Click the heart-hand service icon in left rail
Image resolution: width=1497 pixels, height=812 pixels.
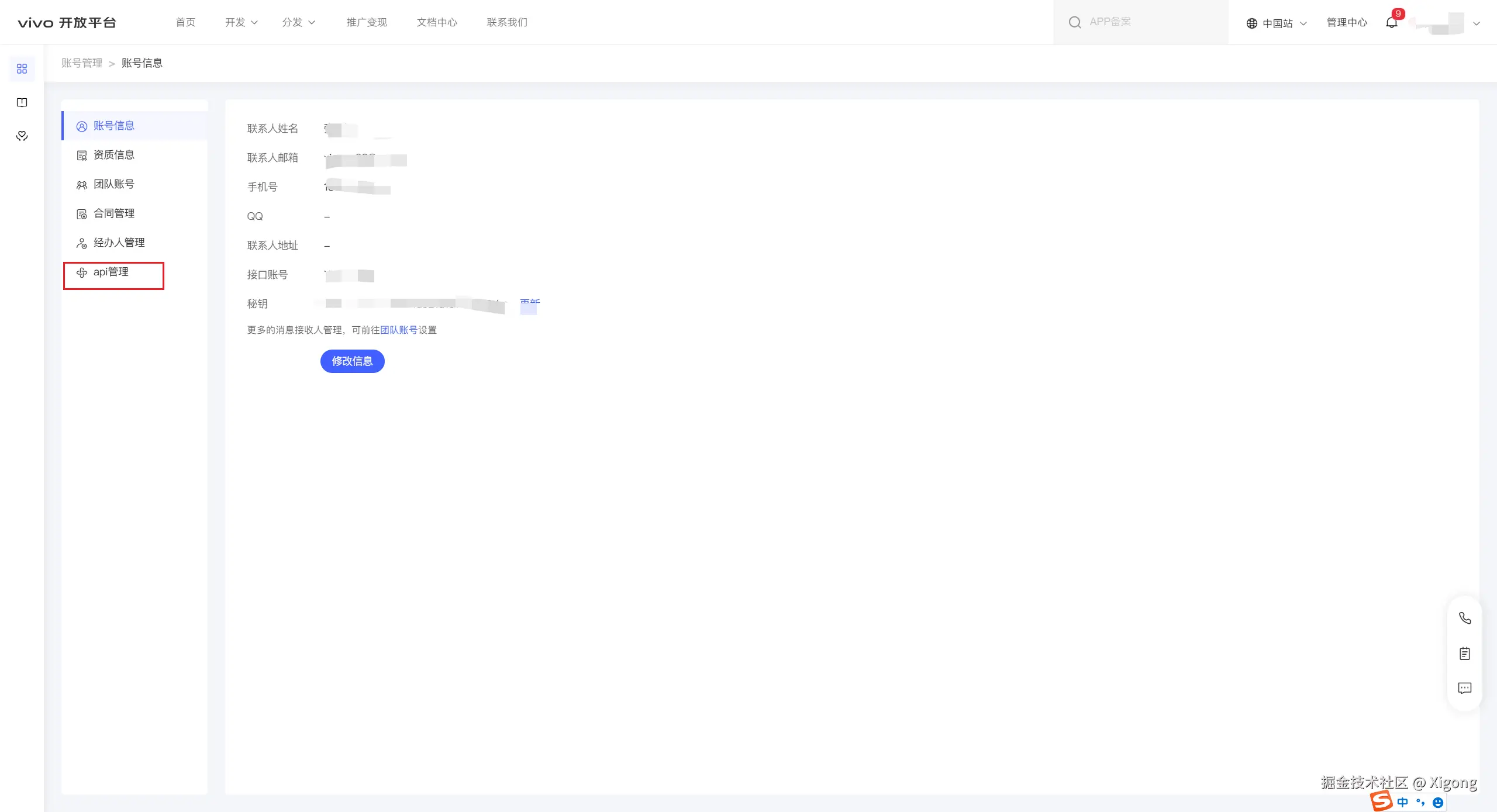[x=22, y=136]
